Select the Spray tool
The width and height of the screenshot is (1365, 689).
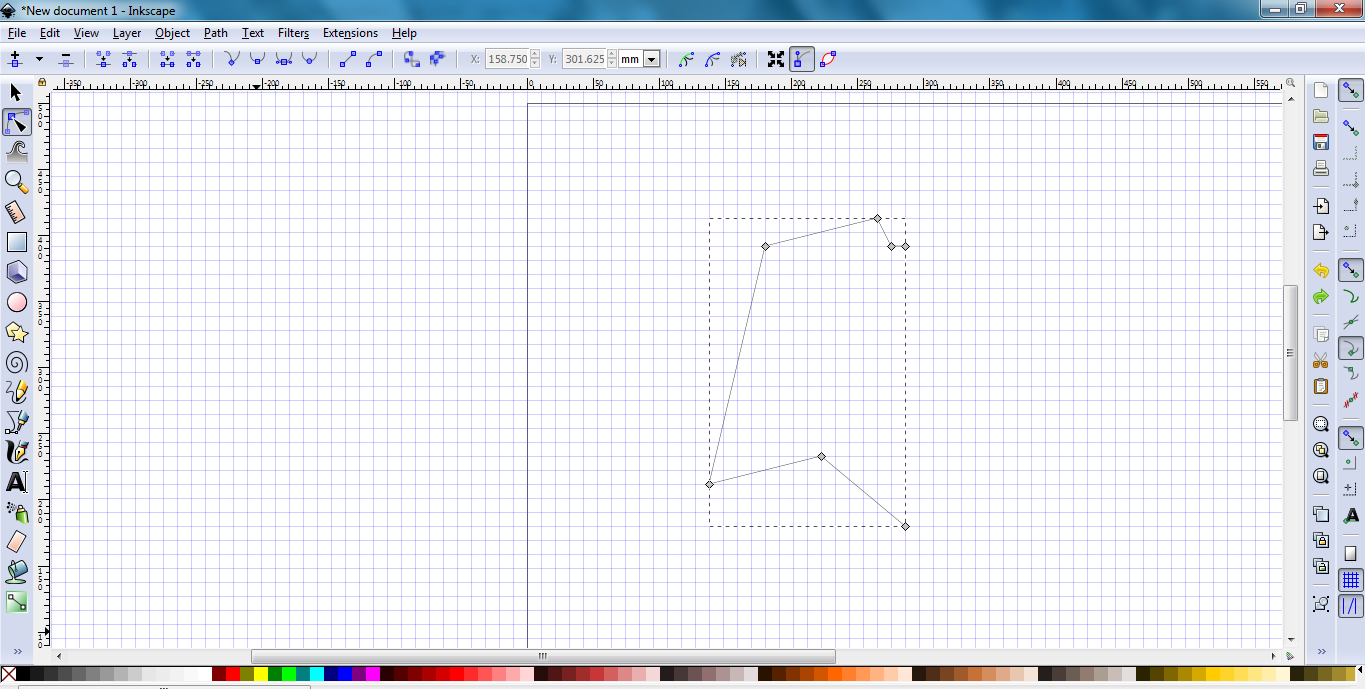pos(16,512)
